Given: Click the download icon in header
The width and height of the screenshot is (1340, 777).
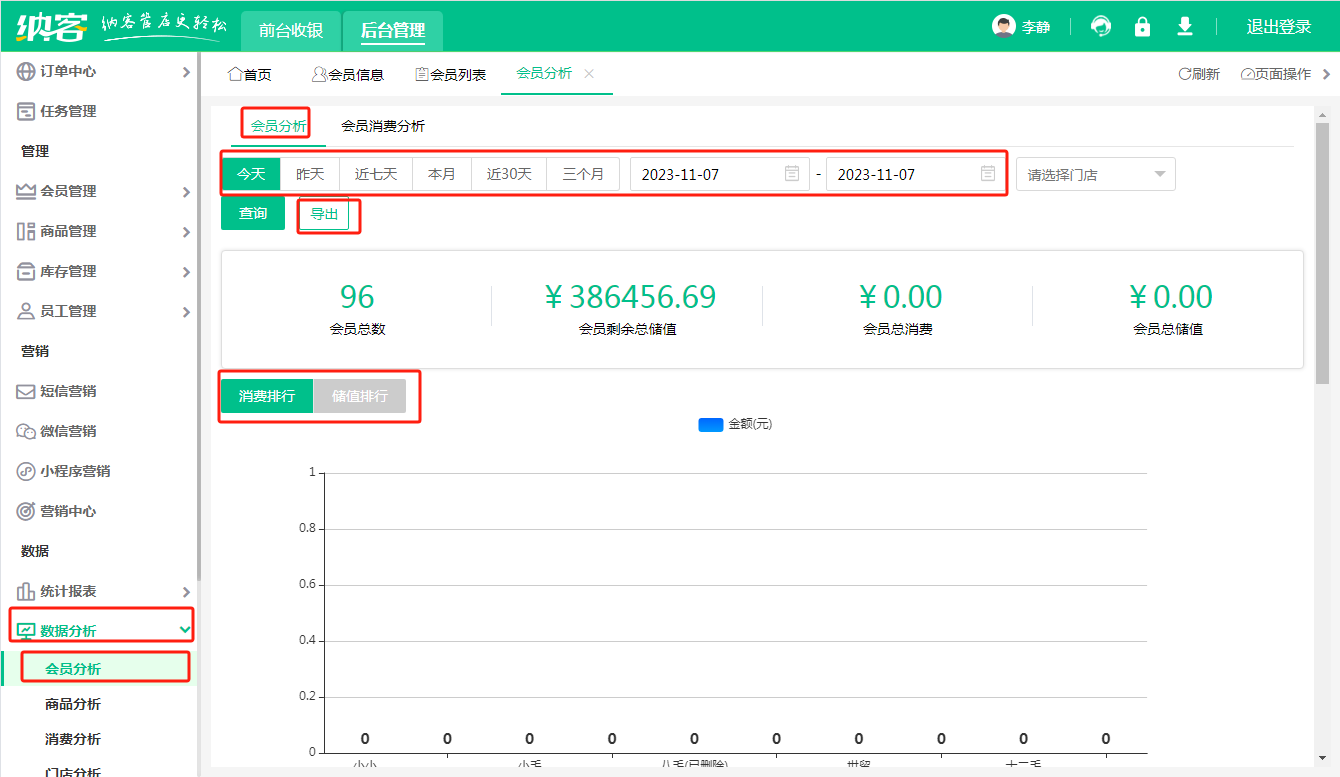Looking at the screenshot, I should 1185,27.
